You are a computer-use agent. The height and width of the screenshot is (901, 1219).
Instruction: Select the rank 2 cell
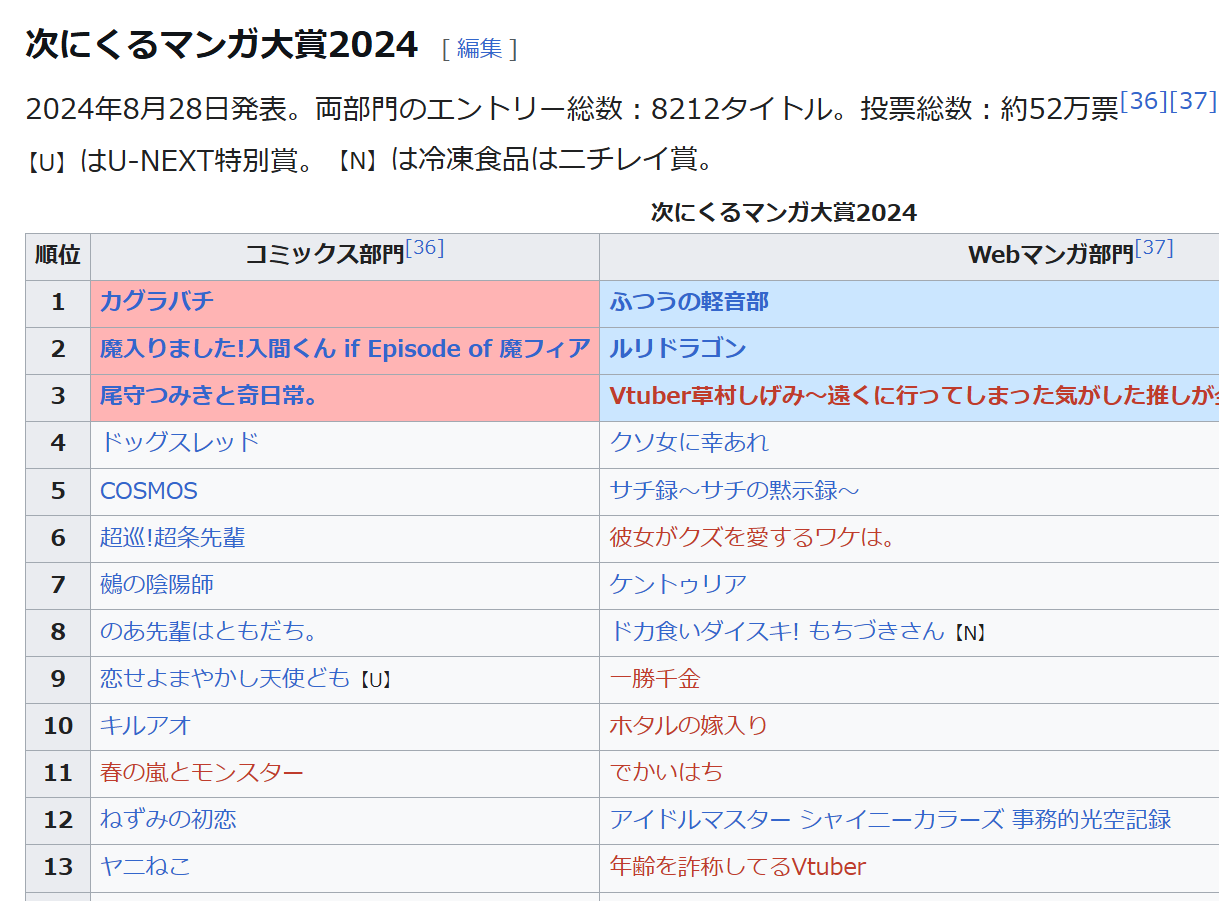click(x=58, y=350)
